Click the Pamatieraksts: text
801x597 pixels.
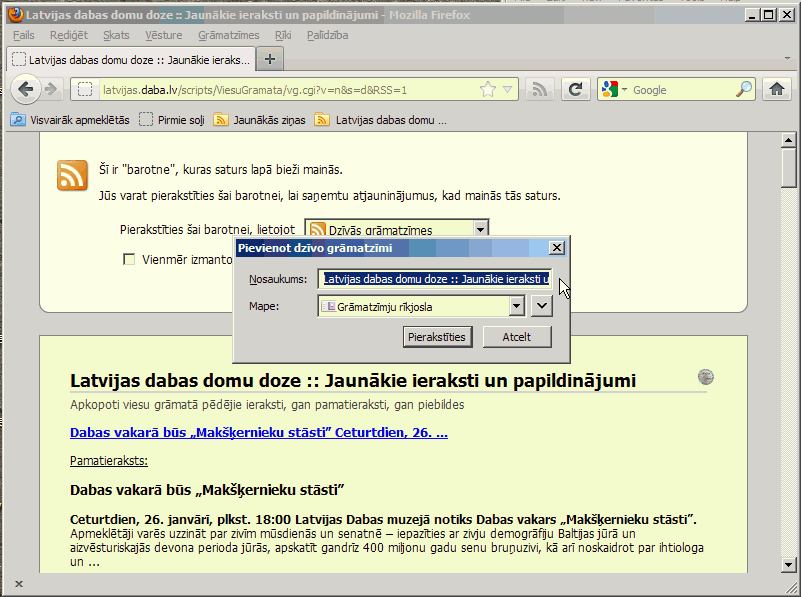(x=109, y=461)
